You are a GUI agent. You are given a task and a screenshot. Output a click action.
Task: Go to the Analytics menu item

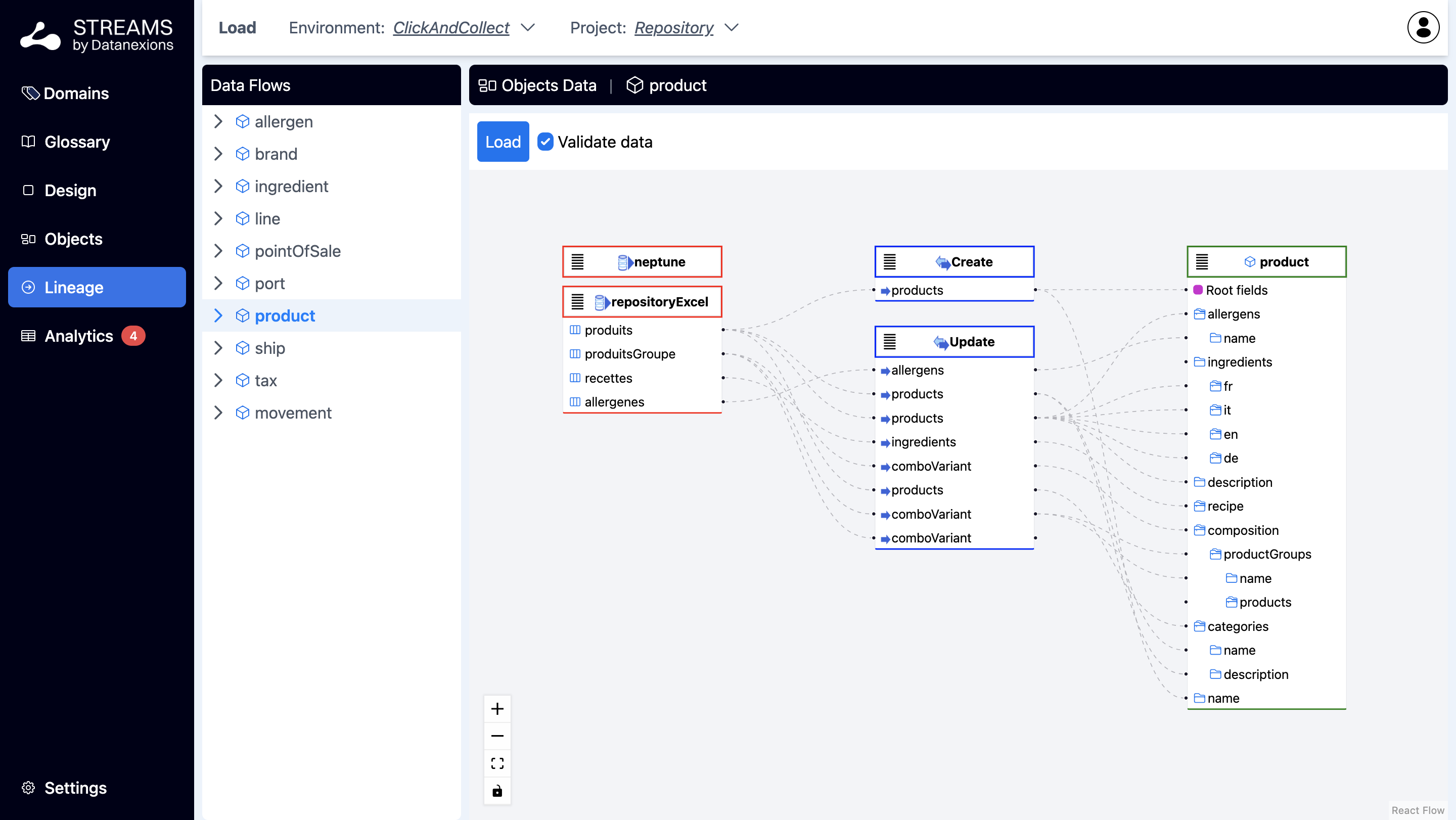point(78,336)
